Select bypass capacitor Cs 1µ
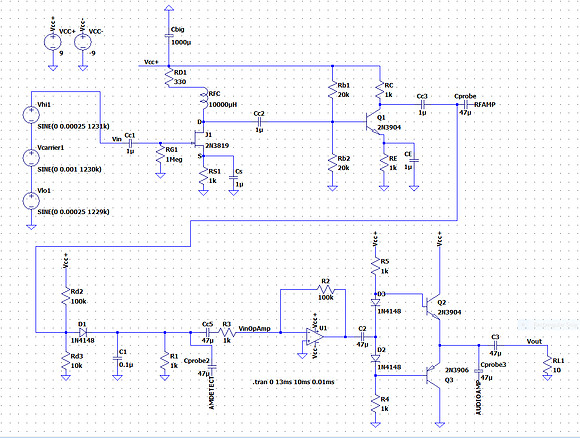 233,178
